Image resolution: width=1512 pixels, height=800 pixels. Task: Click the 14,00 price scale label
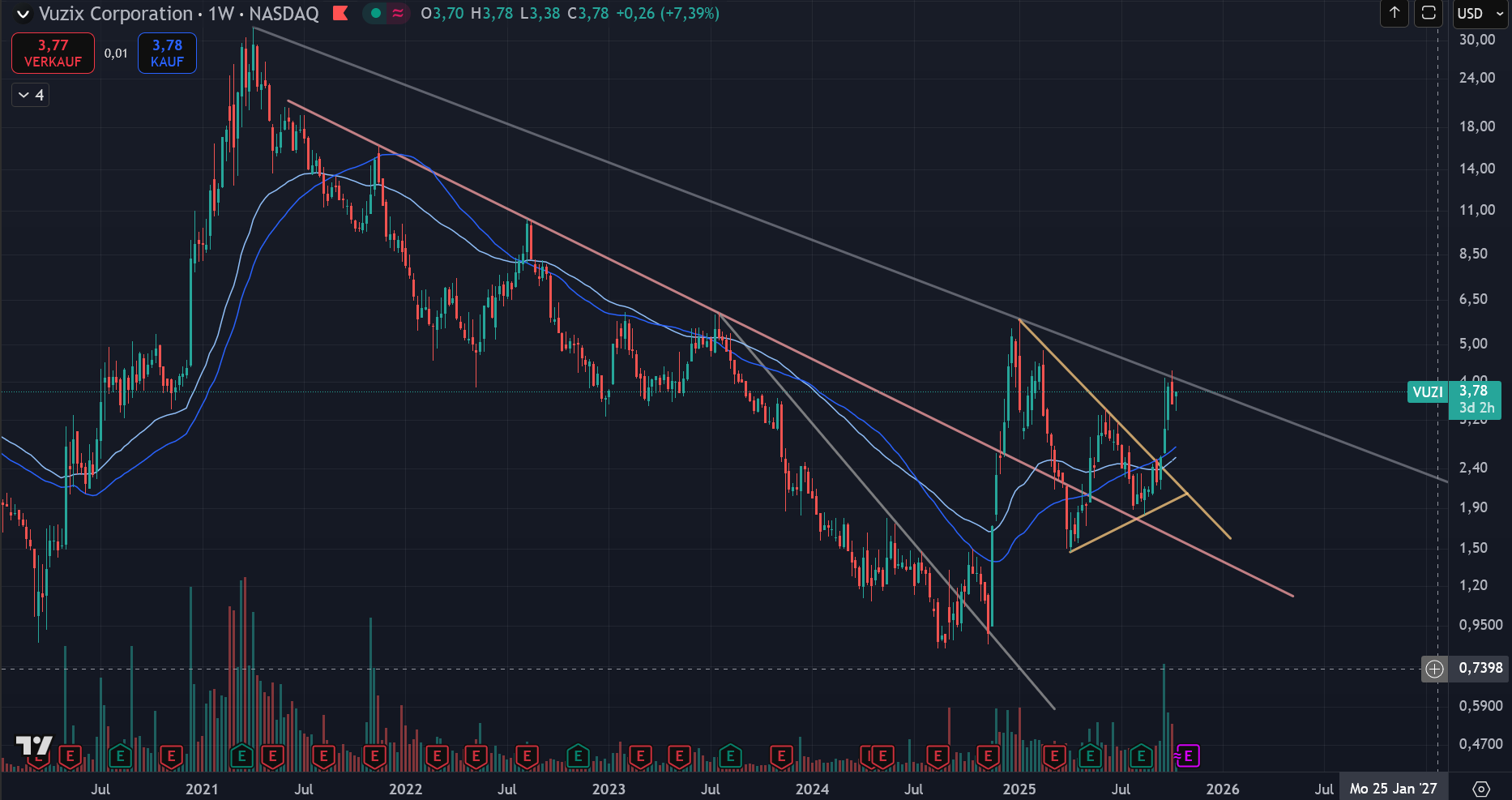(1477, 169)
